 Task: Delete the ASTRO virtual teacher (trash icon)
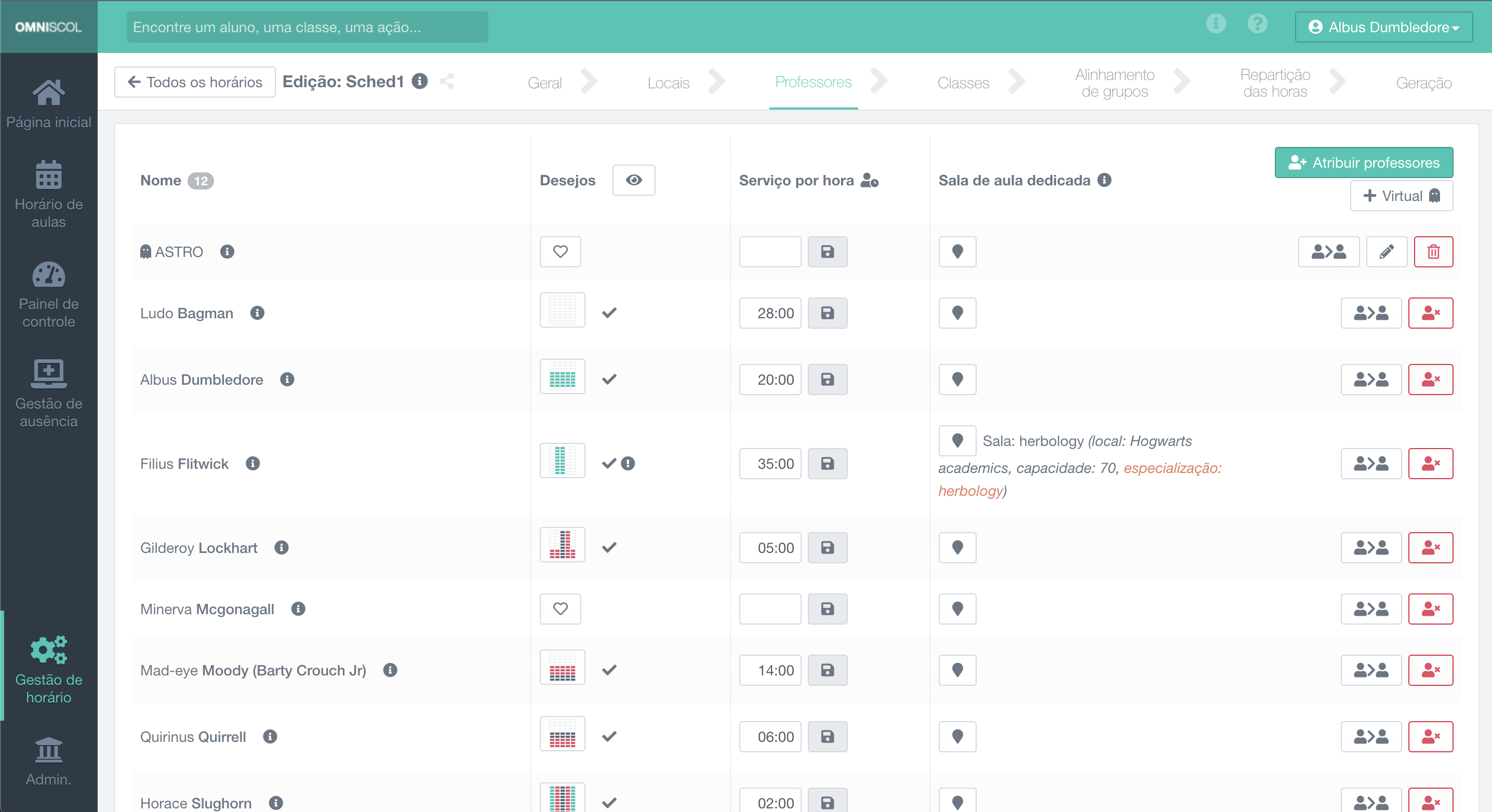1433,252
